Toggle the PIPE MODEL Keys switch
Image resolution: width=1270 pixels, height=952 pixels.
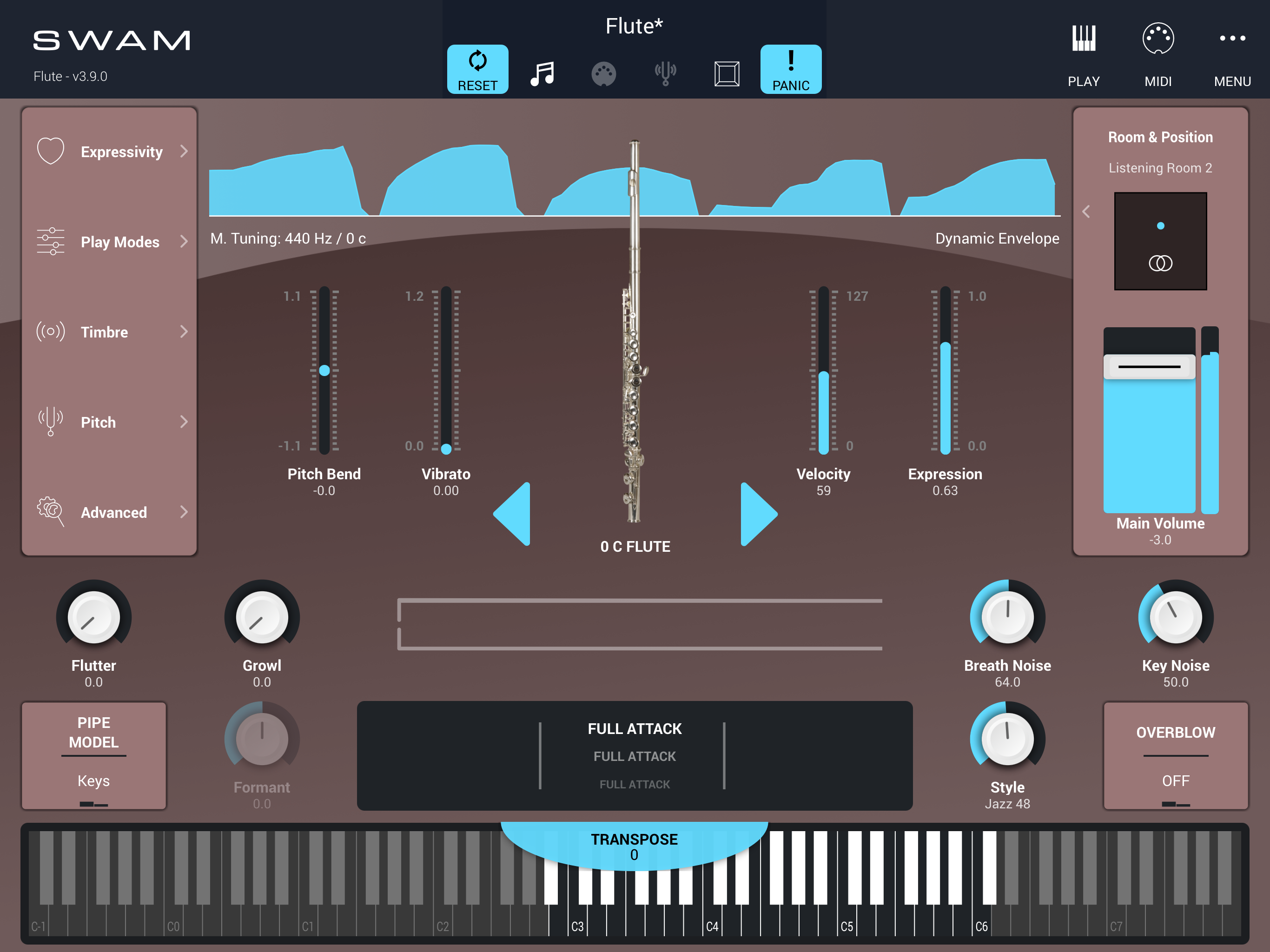click(x=94, y=756)
